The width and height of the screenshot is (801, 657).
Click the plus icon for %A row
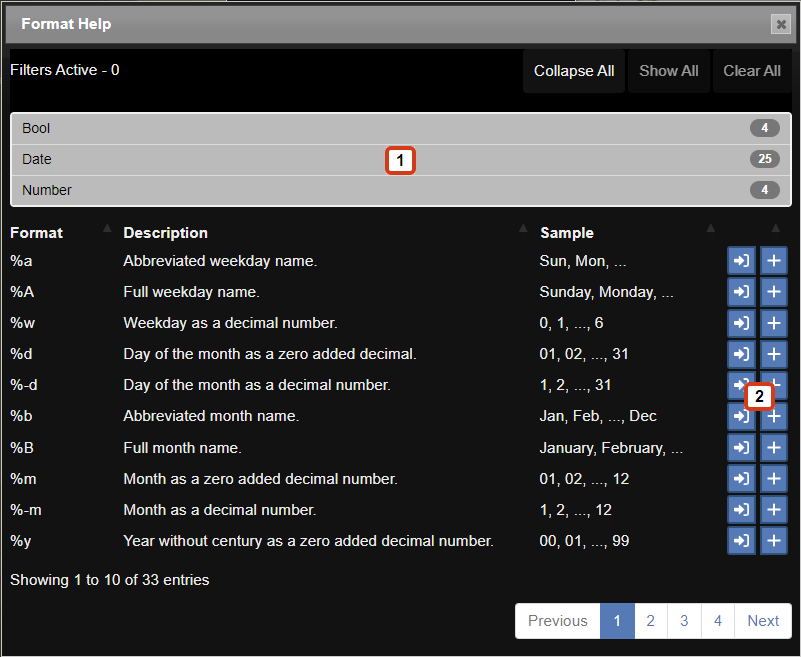pyautogui.click(x=773, y=292)
